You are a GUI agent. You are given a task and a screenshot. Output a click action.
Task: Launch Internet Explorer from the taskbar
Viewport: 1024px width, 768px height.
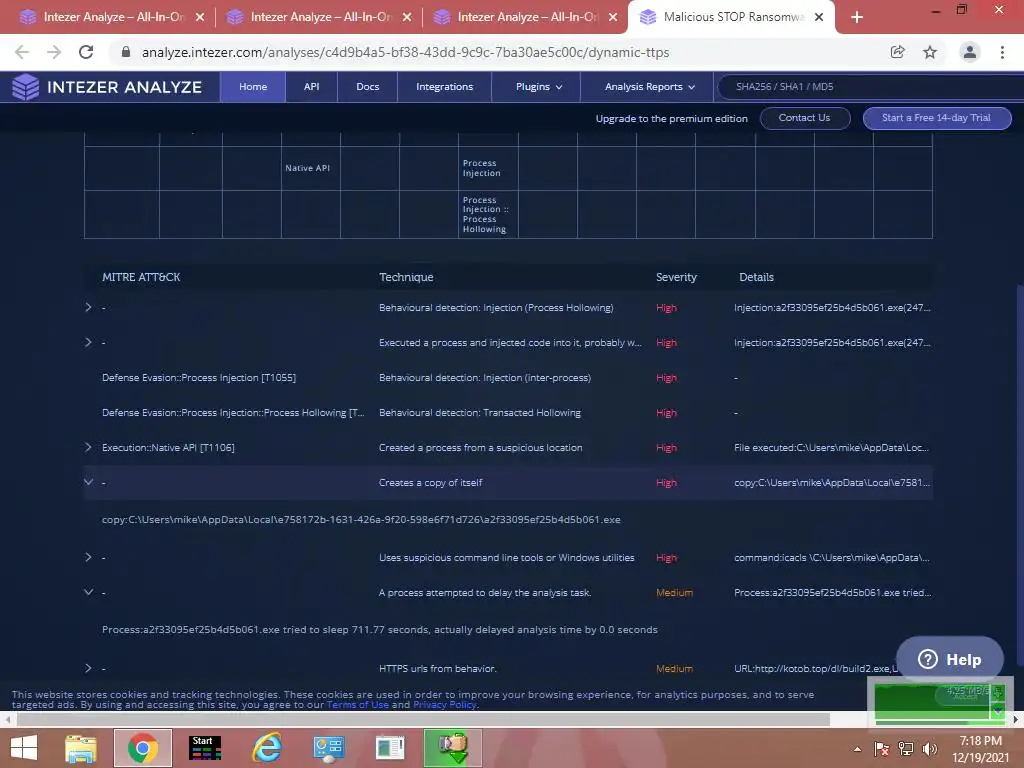click(x=267, y=748)
